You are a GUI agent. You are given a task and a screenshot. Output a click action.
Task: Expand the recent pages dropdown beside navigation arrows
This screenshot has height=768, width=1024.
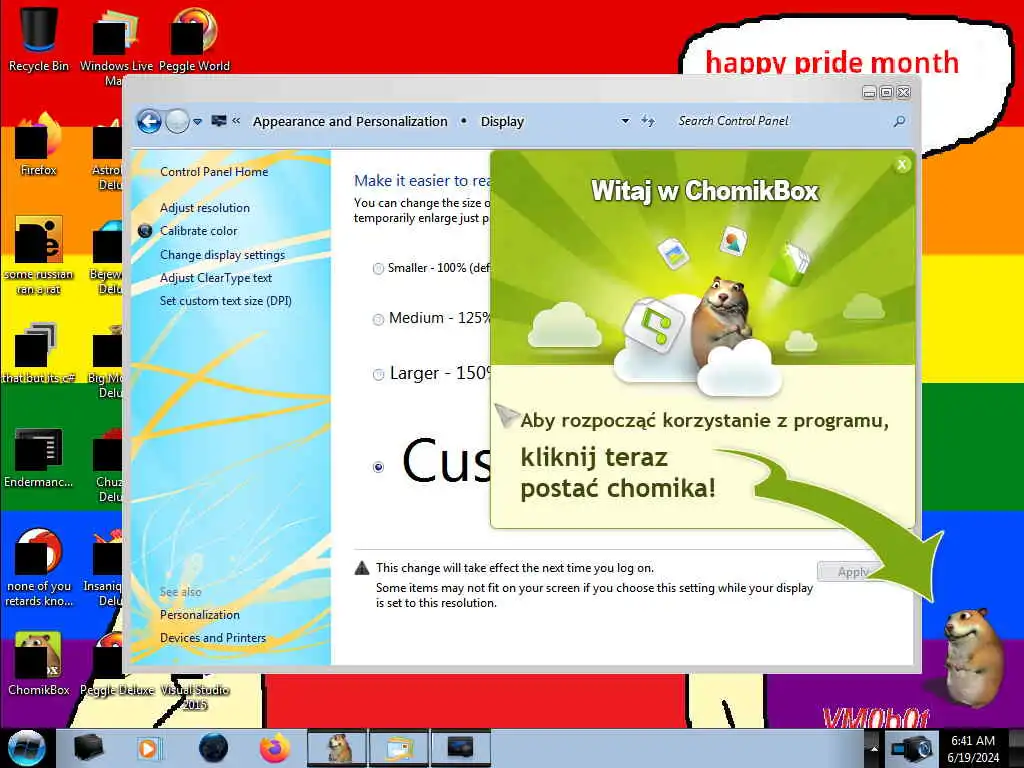pos(197,121)
